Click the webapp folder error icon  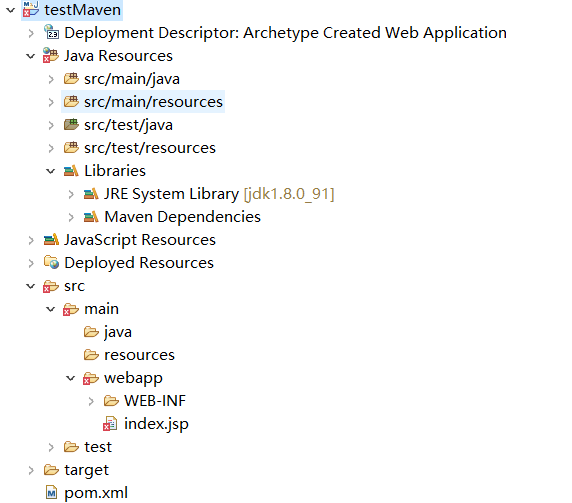pos(90,378)
